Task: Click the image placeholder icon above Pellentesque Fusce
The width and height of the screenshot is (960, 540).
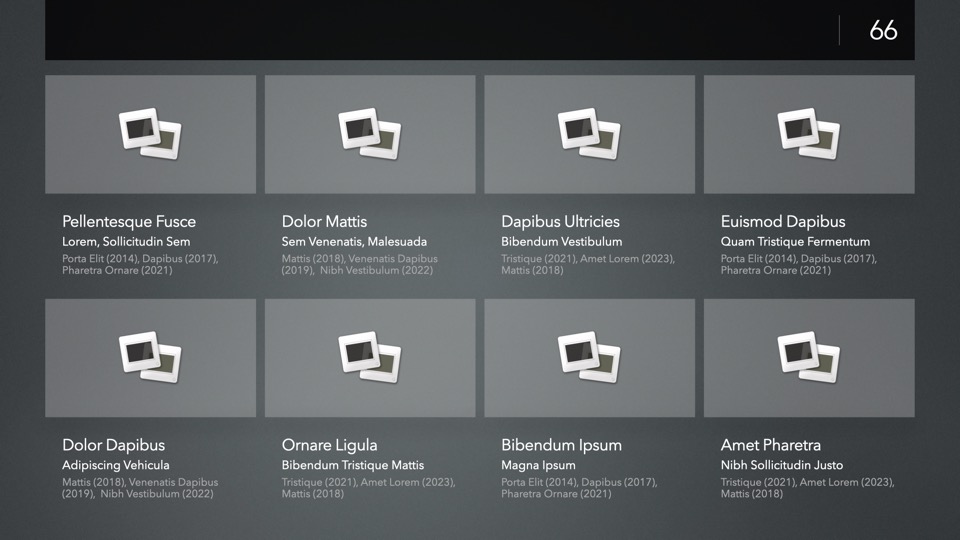Action: (150, 134)
